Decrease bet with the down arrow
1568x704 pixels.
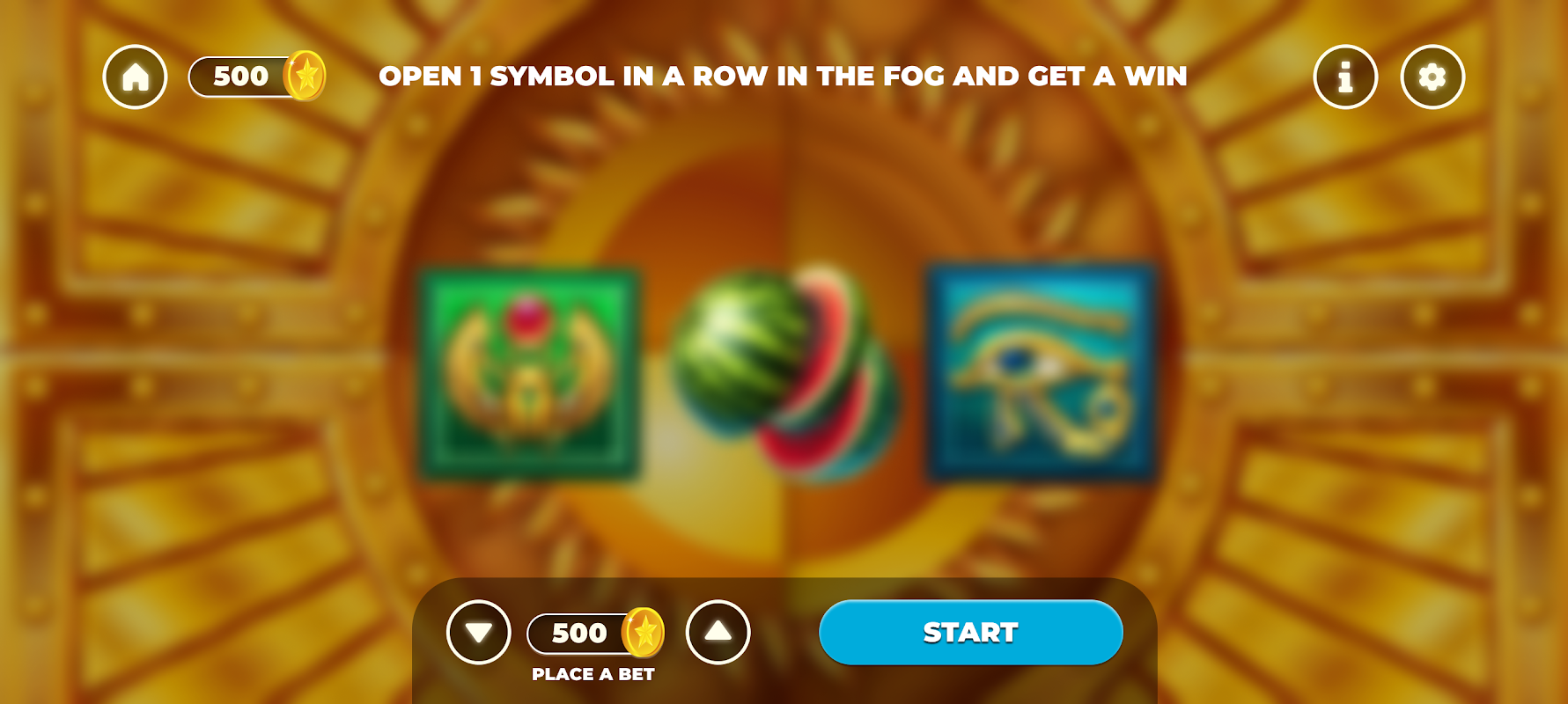click(479, 632)
